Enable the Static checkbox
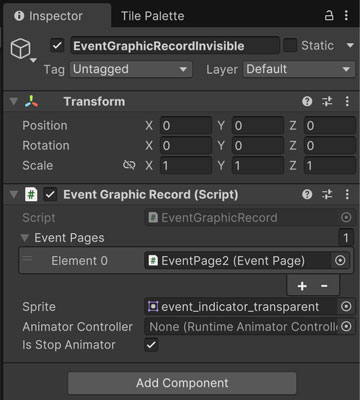 tap(290, 45)
